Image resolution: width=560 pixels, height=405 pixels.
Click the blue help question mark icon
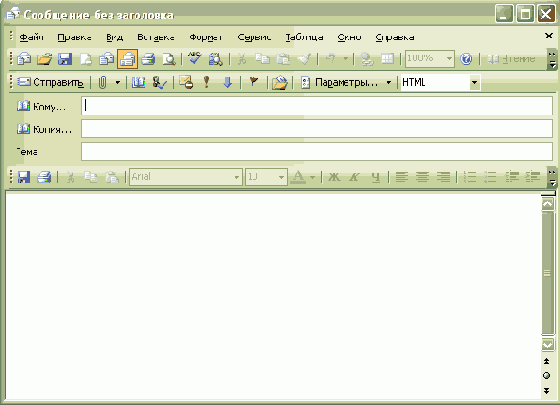(x=466, y=59)
